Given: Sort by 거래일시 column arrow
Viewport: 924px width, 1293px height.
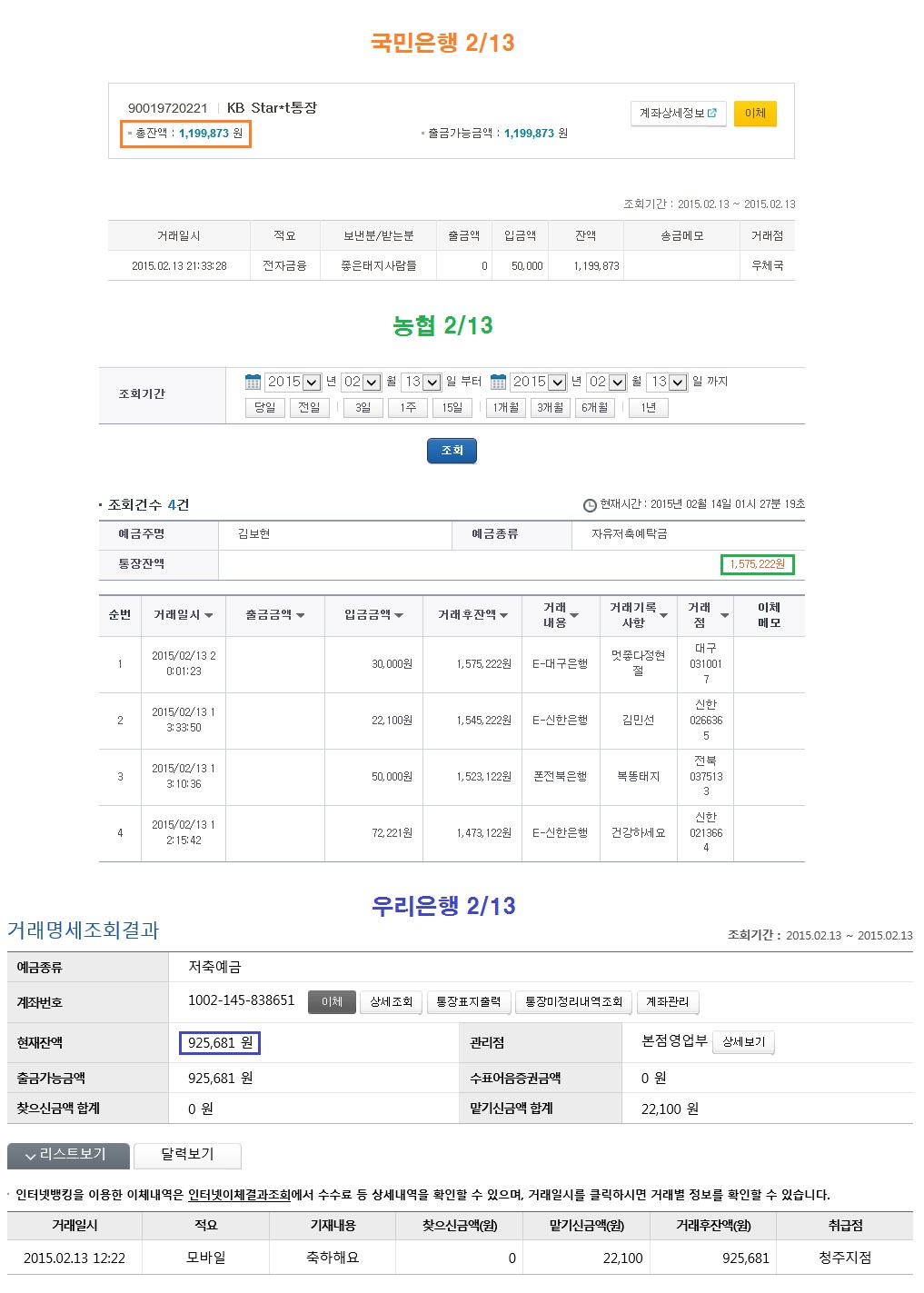Looking at the screenshot, I should point(209,616).
